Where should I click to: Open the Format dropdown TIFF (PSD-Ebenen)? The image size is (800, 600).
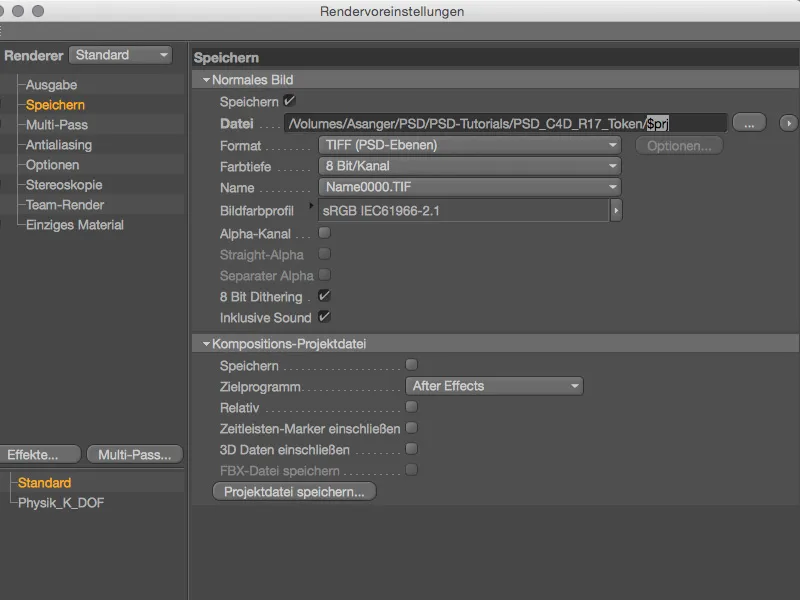click(x=469, y=145)
